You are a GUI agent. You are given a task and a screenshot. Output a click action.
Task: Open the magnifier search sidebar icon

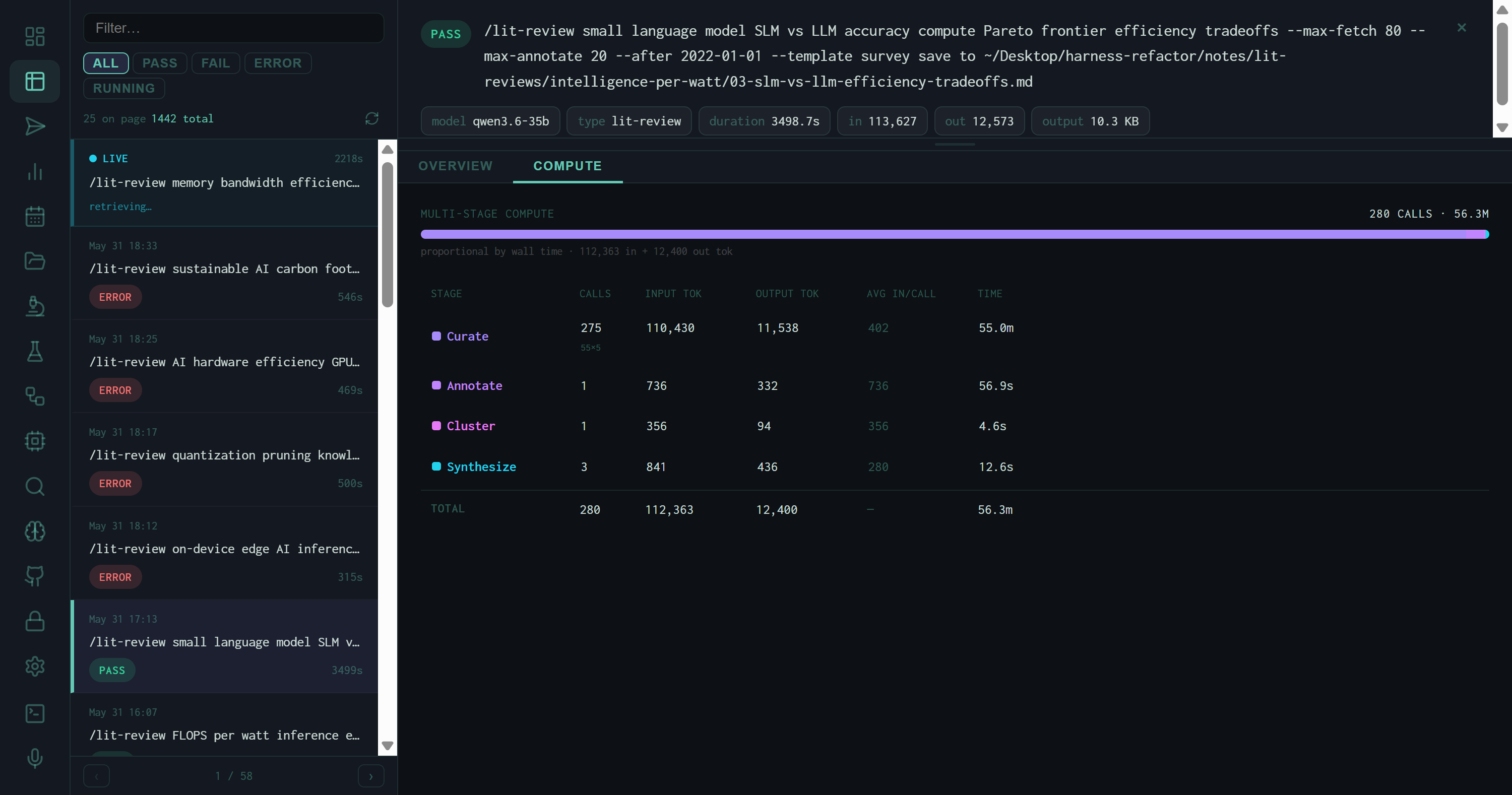tap(35, 486)
